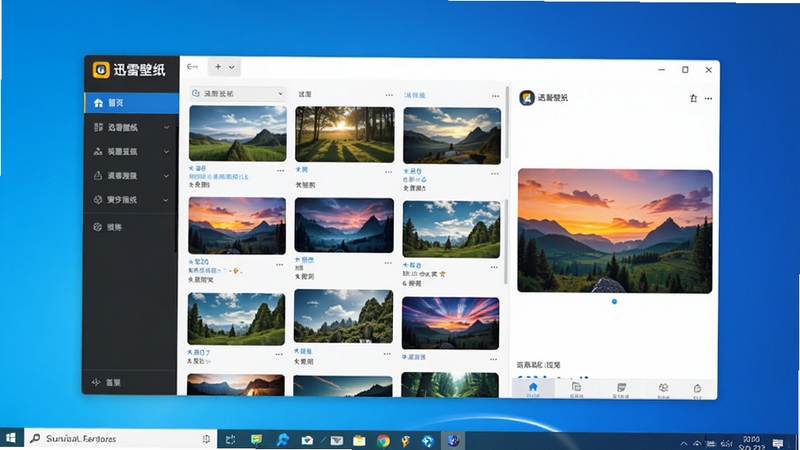Expand the chevron on the grid-icon sidebar row
Screen dimensions: 800x450
click(166, 127)
